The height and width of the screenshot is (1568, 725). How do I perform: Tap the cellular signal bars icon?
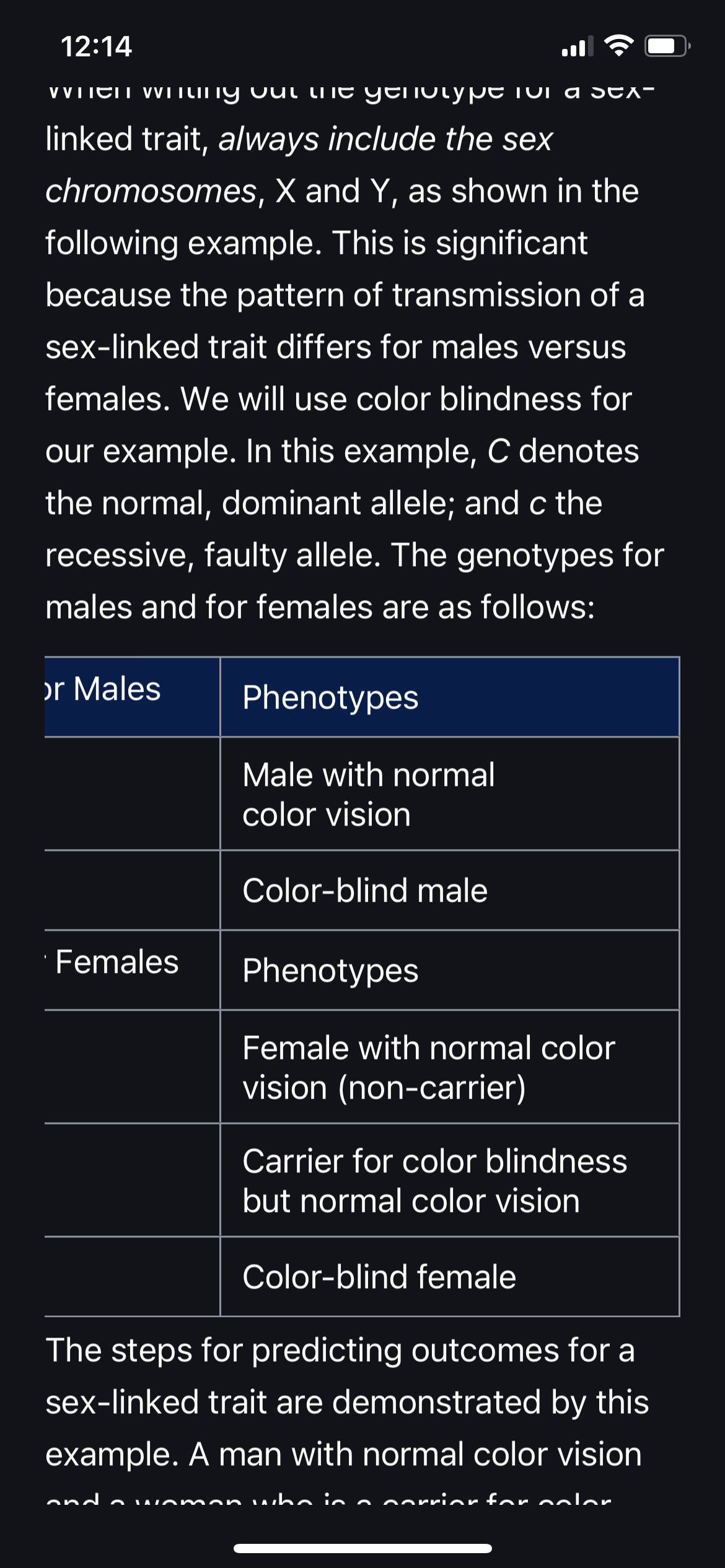577,46
